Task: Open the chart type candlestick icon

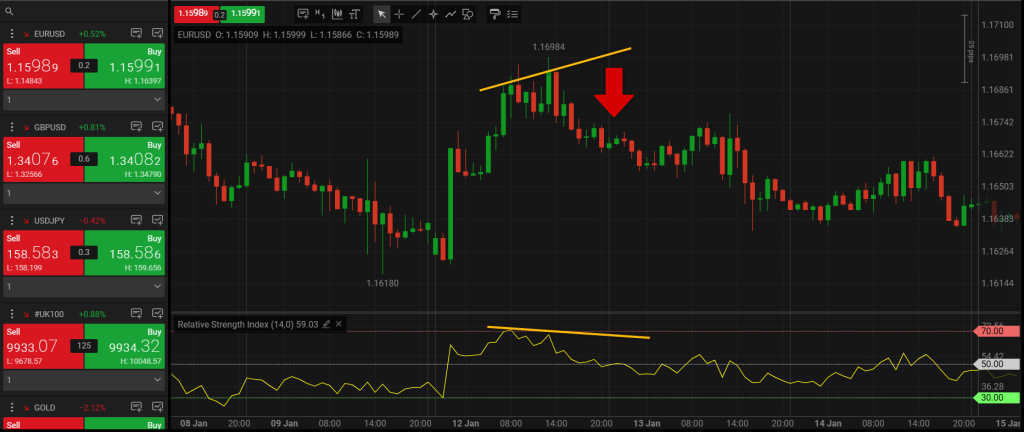Action: click(x=336, y=14)
